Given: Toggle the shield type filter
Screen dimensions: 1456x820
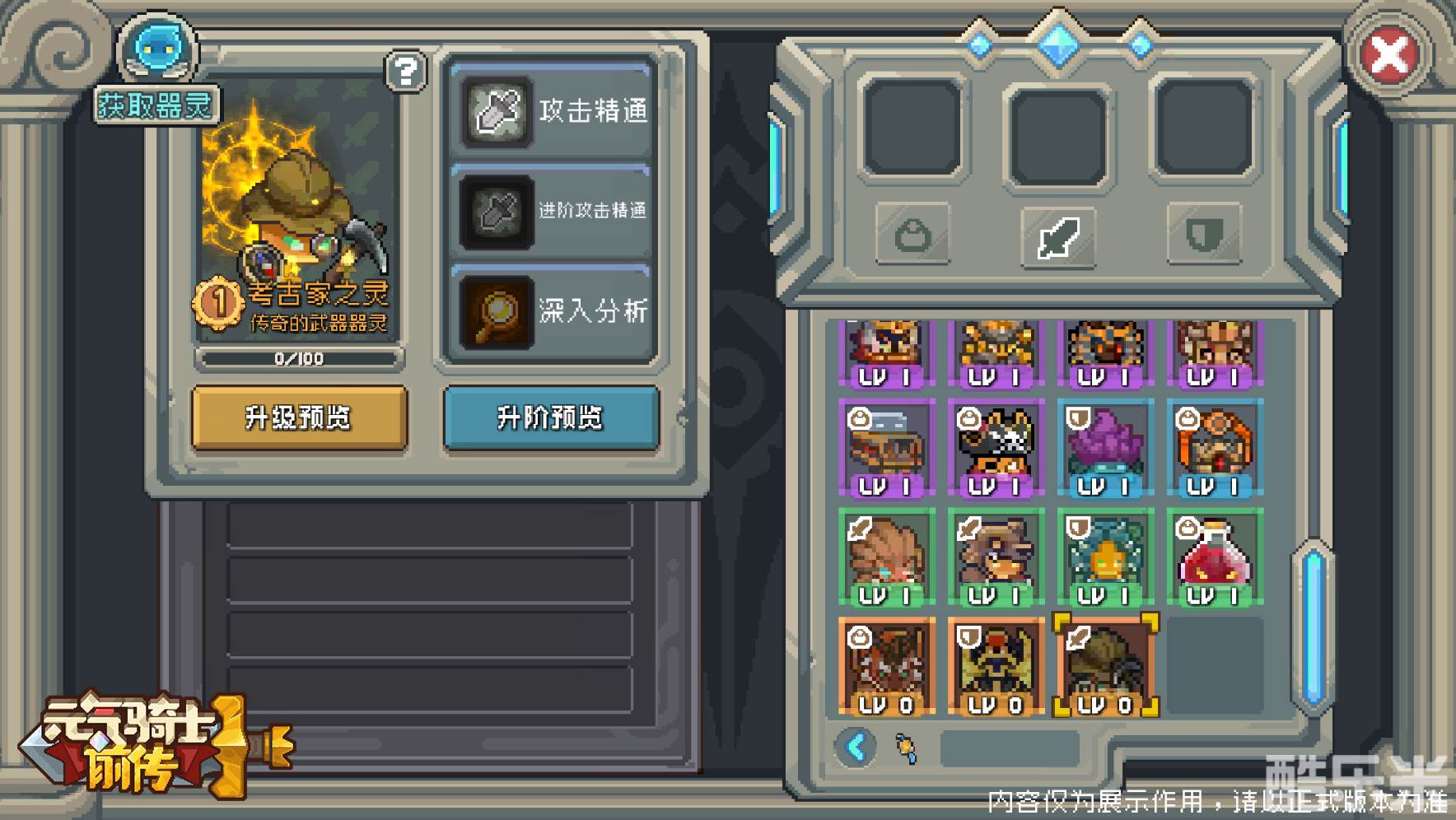Looking at the screenshot, I should point(1204,235).
